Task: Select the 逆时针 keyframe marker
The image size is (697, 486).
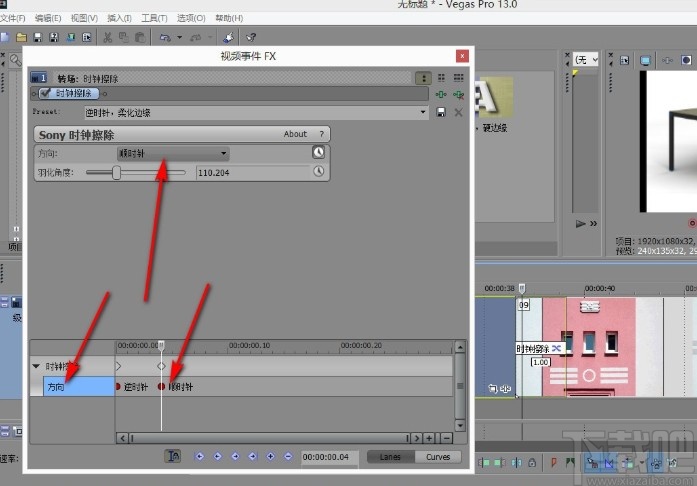Action: click(x=118, y=387)
